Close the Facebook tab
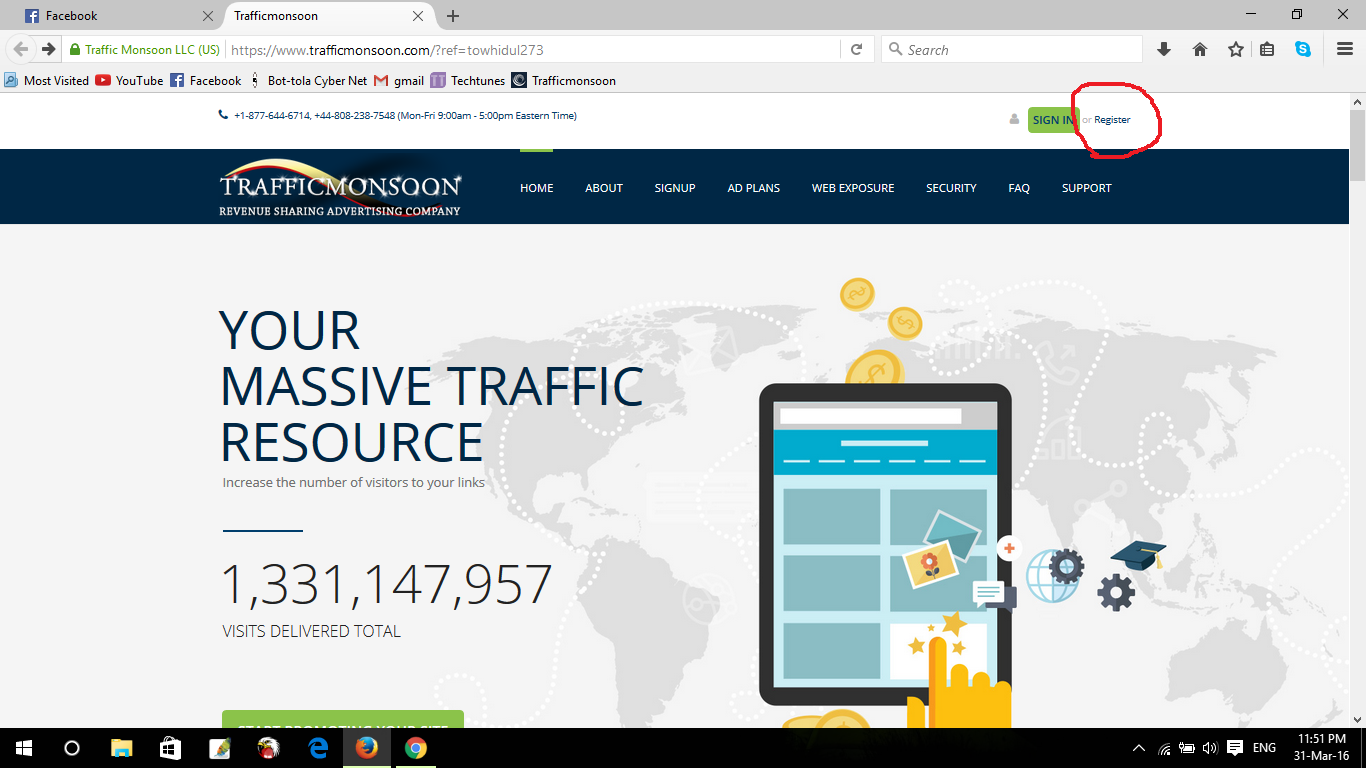 (x=208, y=16)
